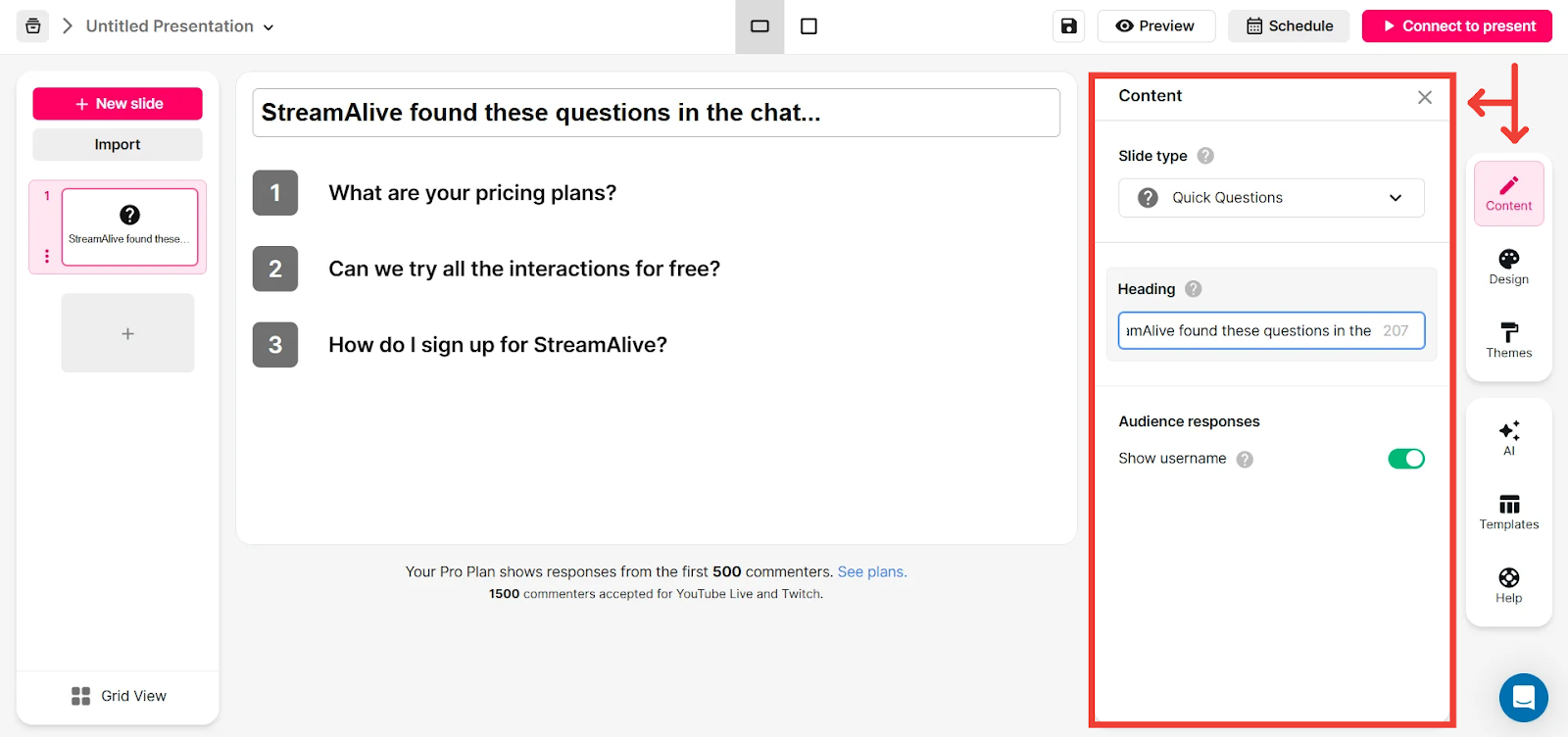Select slide 1 thumbnail
The height and width of the screenshot is (737, 1568).
[130, 227]
